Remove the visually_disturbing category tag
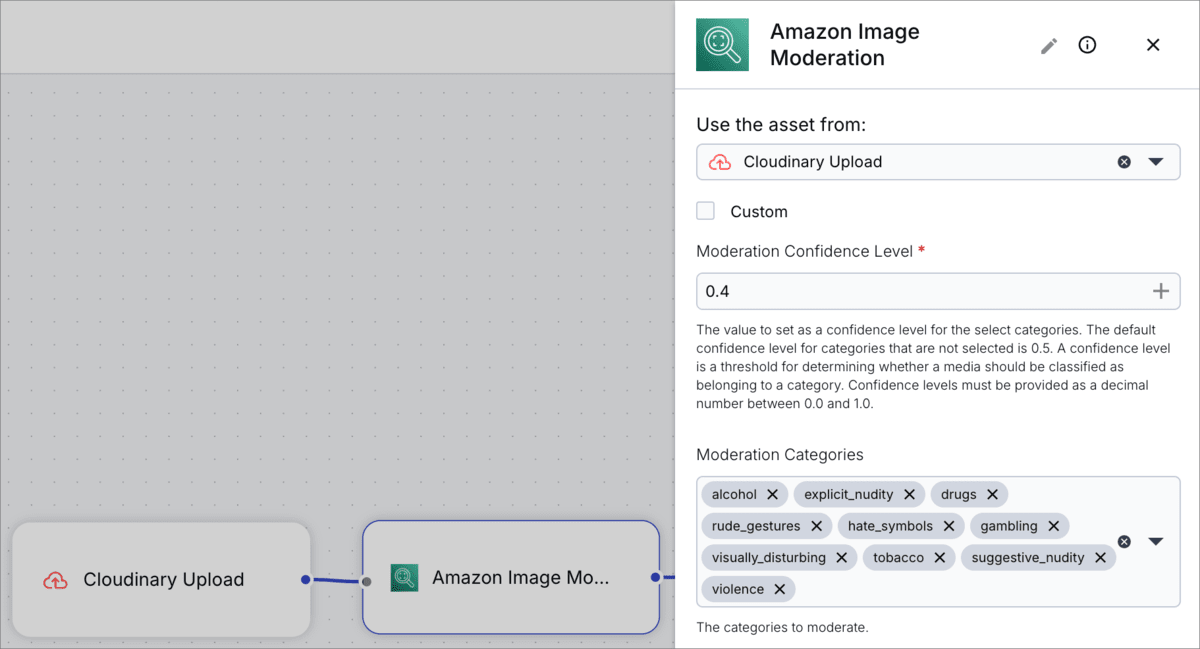This screenshot has width=1200, height=649. (841, 557)
